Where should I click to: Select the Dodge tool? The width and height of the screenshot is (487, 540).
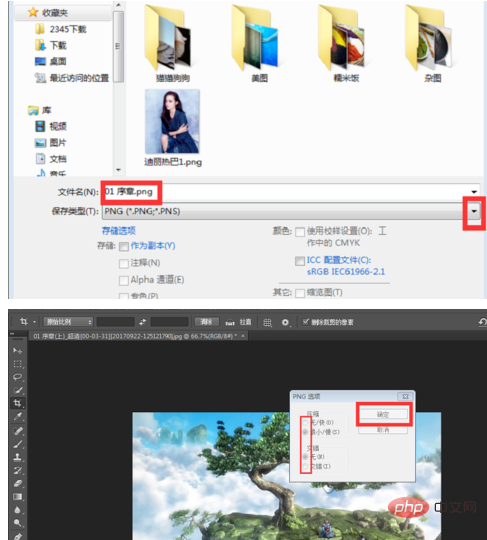[x=17, y=523]
